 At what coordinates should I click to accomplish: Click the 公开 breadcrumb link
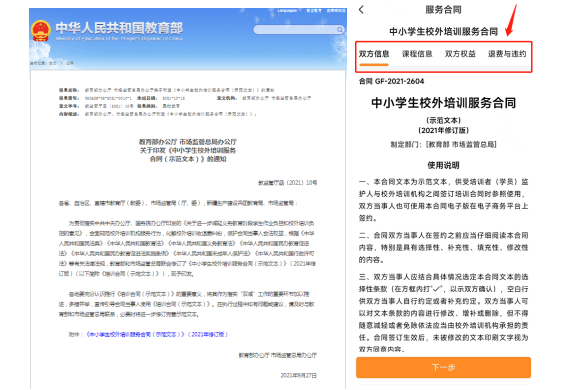[70, 63]
